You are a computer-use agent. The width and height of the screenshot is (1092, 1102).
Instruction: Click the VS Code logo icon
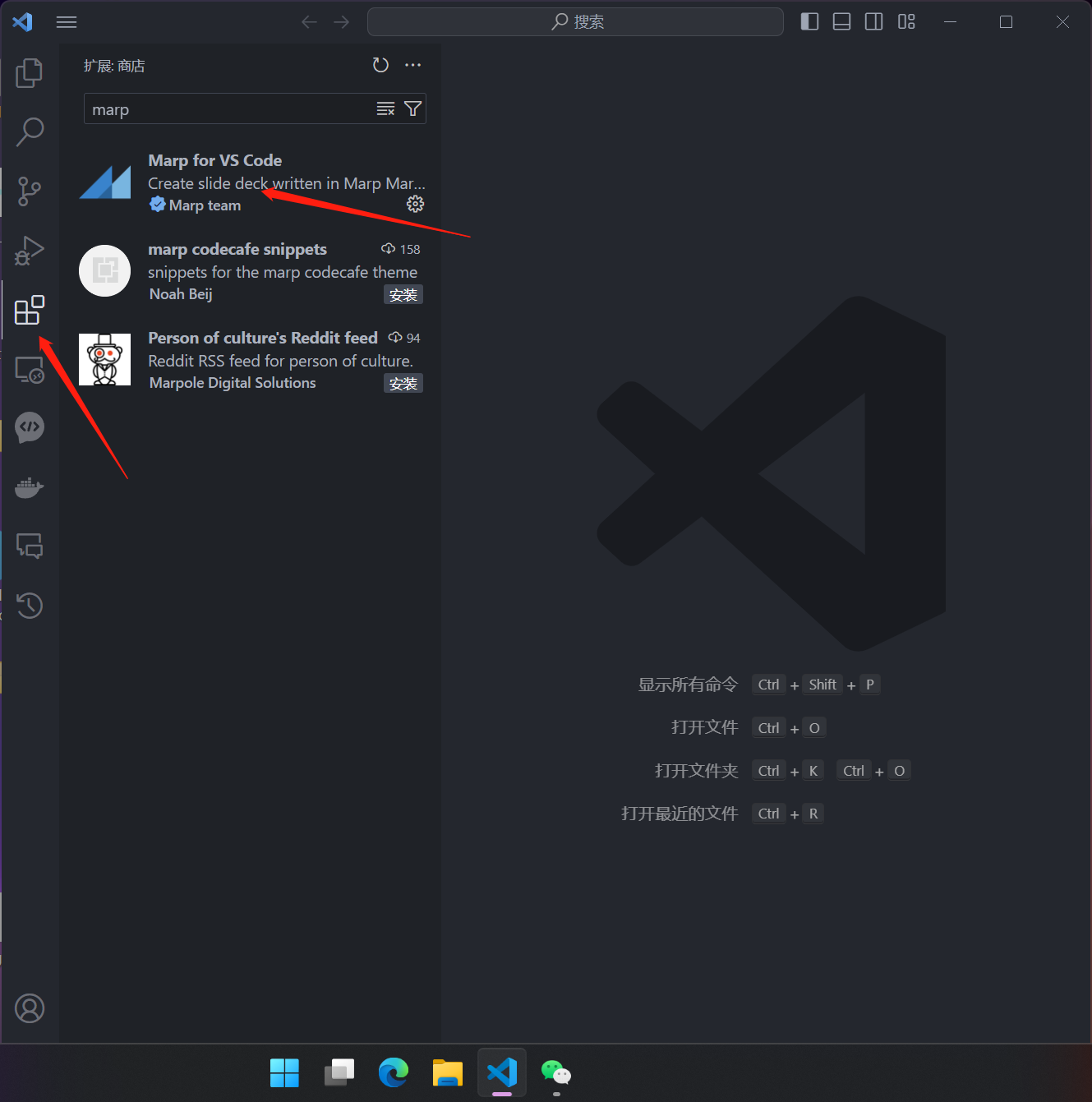click(x=23, y=22)
